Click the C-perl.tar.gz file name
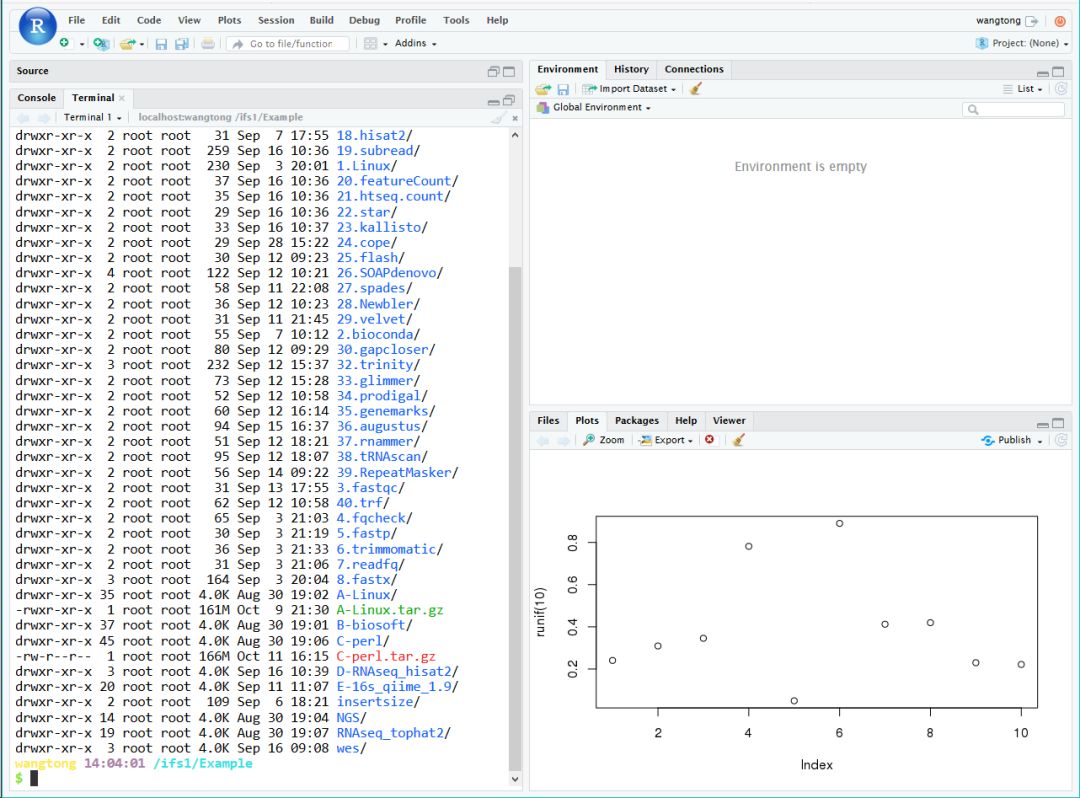 coord(386,656)
